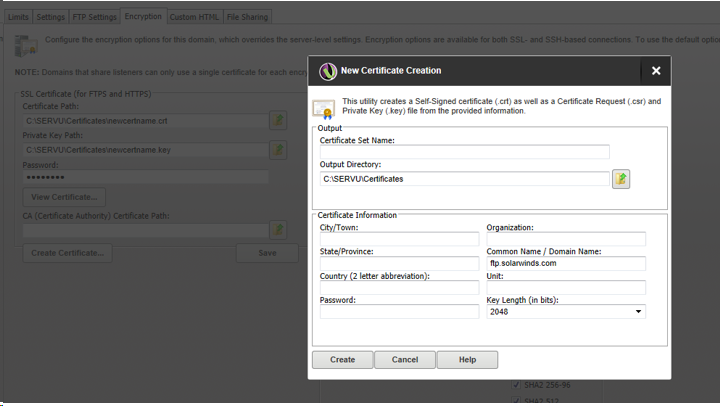Select the Custom HTML tab
The height and width of the screenshot is (406, 720).
click(x=194, y=17)
